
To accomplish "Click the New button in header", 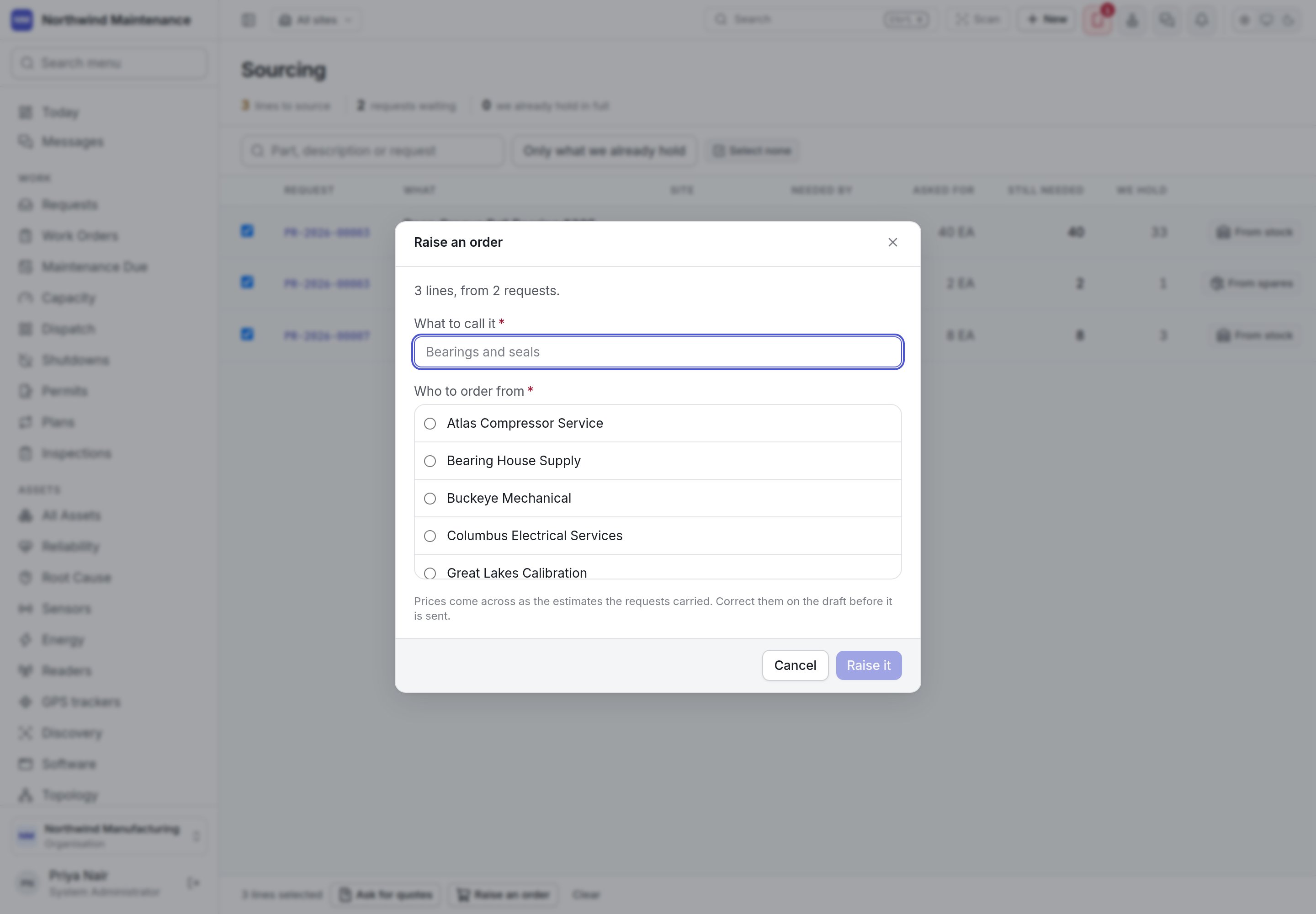I will pyautogui.click(x=1046, y=20).
